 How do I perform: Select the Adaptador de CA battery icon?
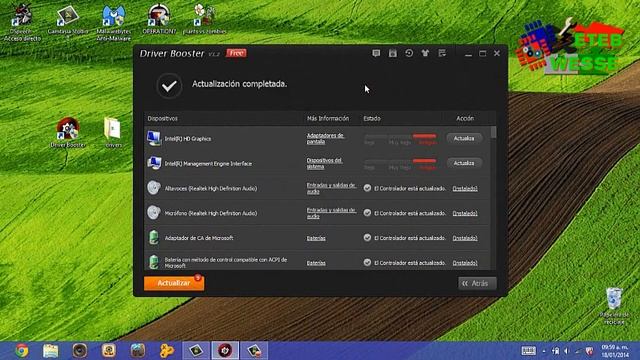pyautogui.click(x=154, y=238)
